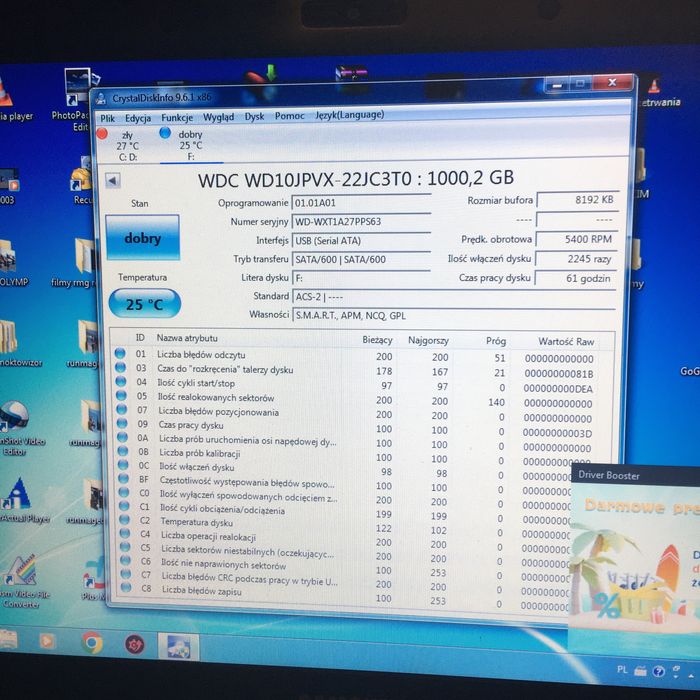Click the 25 °C temperature button

click(144, 304)
